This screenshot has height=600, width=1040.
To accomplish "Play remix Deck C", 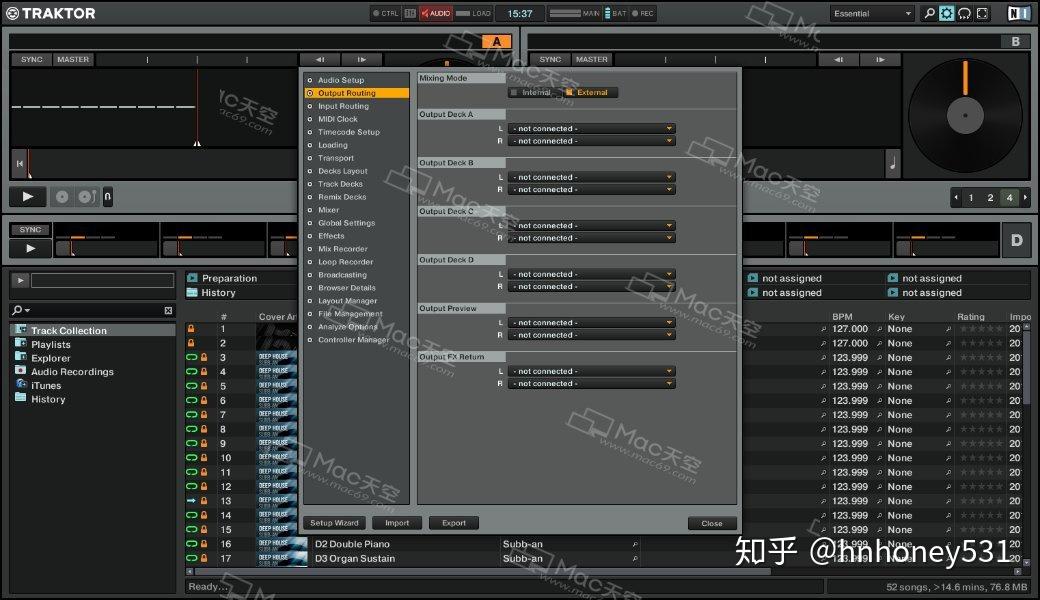I will pos(30,249).
